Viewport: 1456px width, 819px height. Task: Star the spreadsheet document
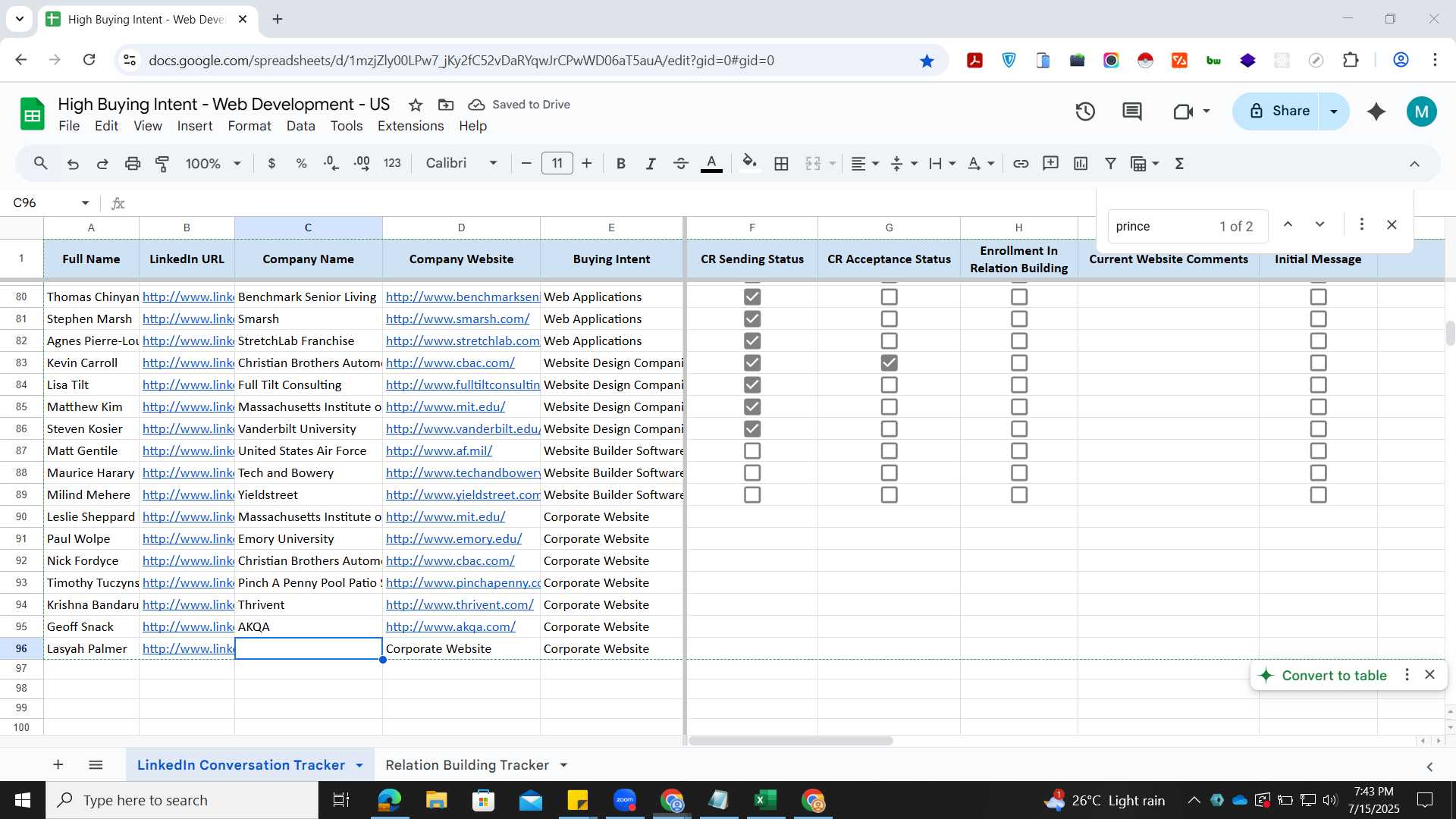point(416,105)
